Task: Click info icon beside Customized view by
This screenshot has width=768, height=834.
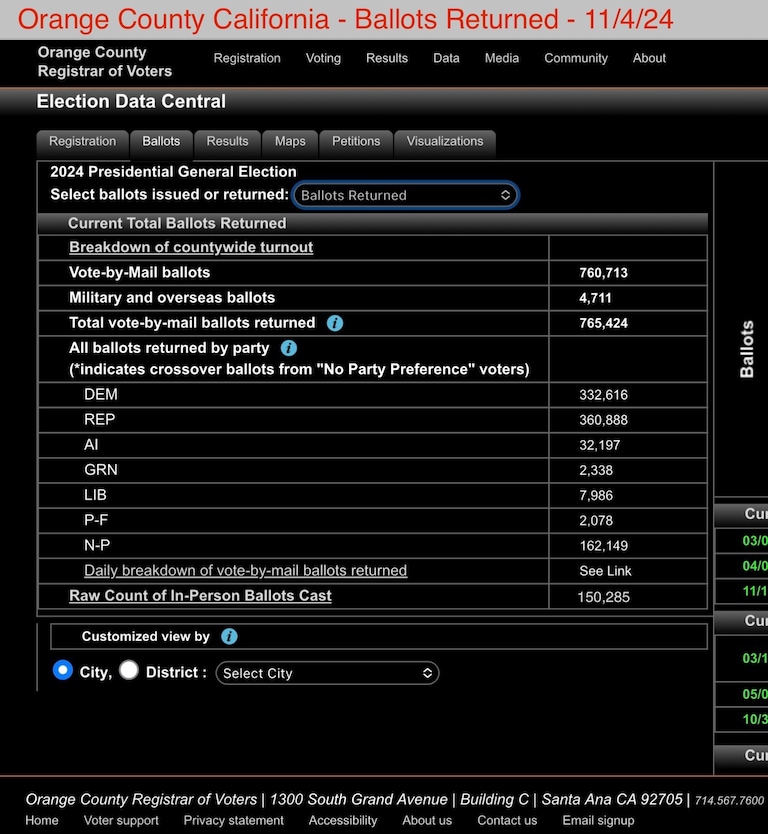Action: coord(229,636)
